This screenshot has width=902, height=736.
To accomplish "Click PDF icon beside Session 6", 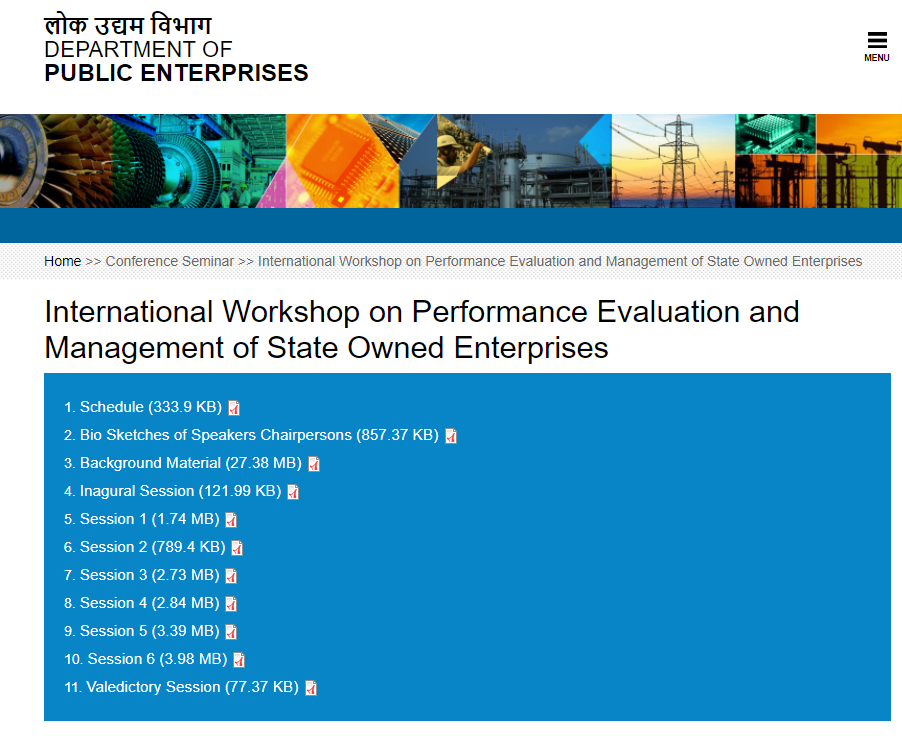I will pyautogui.click(x=239, y=660).
